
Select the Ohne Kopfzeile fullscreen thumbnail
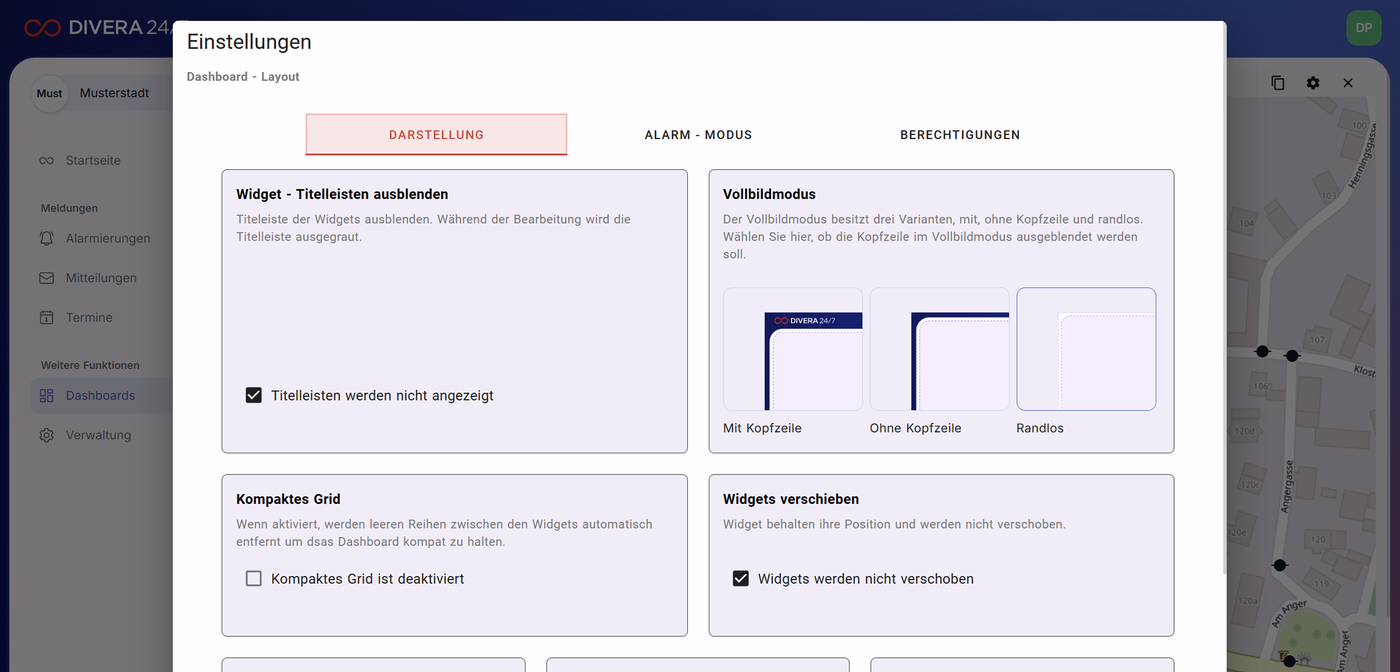(940, 349)
